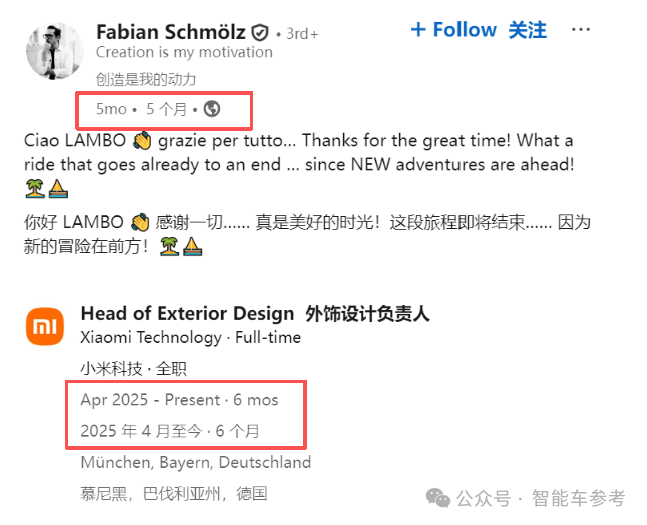Screen dimensions: 647x525
Task: Click the verified shield badge icon
Action: click(260, 33)
